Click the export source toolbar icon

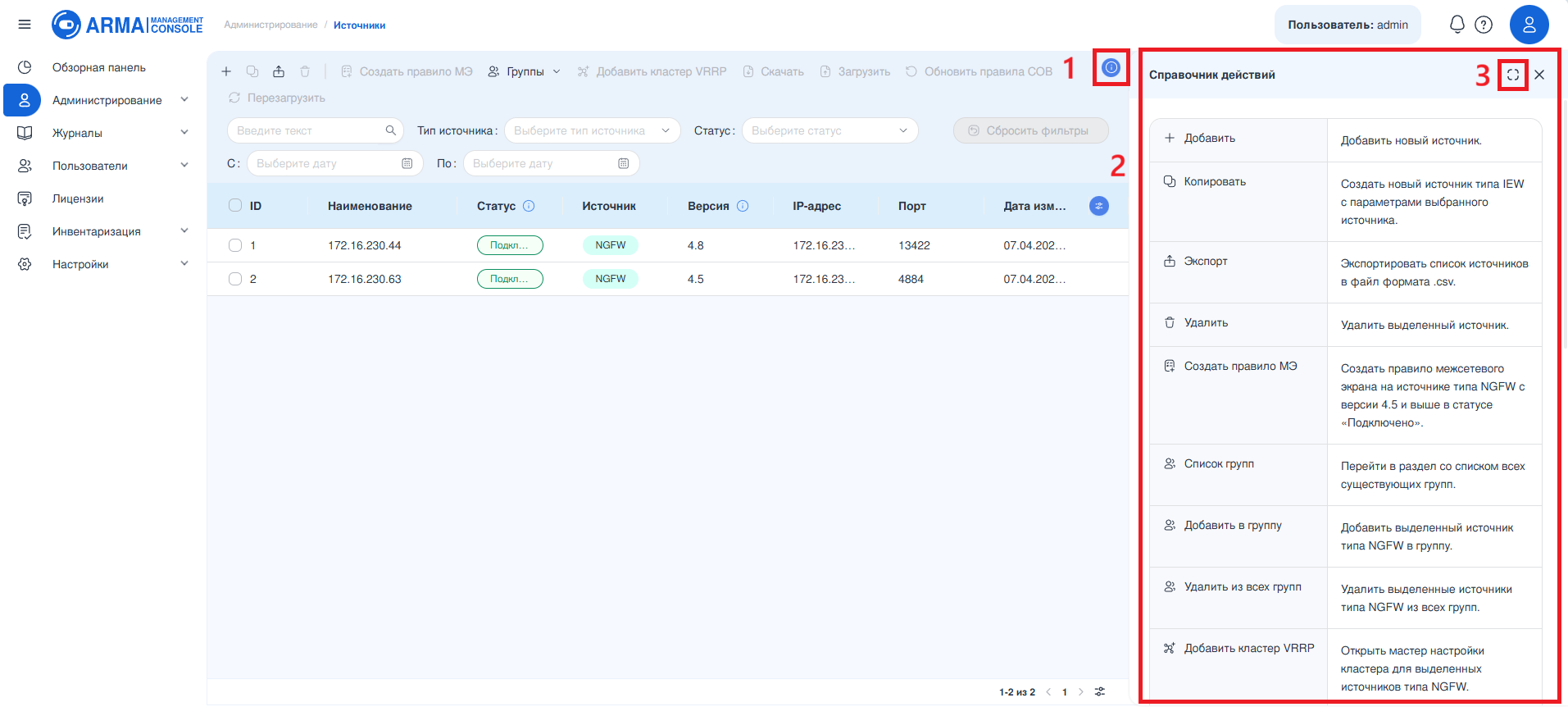pos(279,71)
